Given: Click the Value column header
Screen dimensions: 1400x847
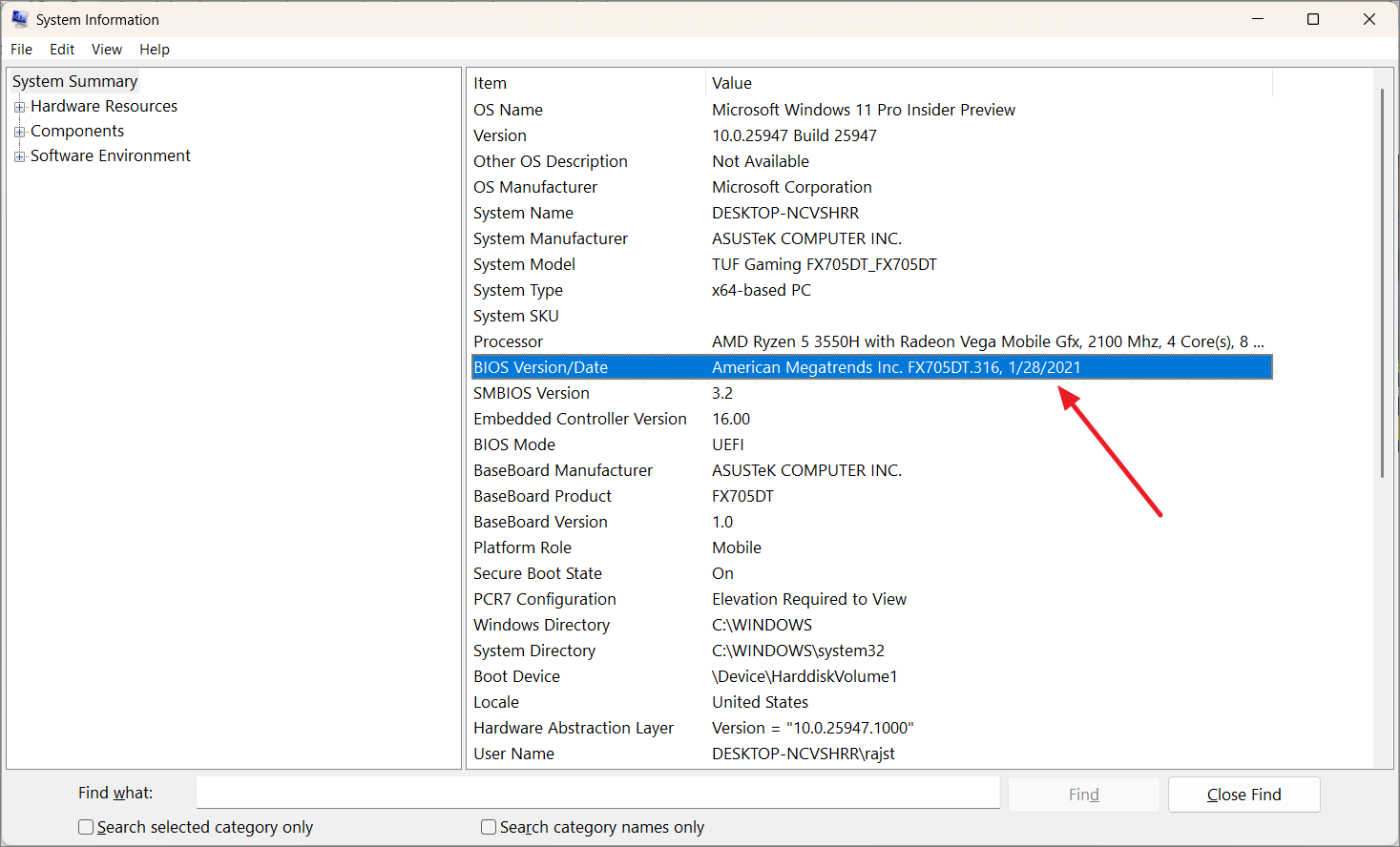Looking at the screenshot, I should tap(731, 83).
